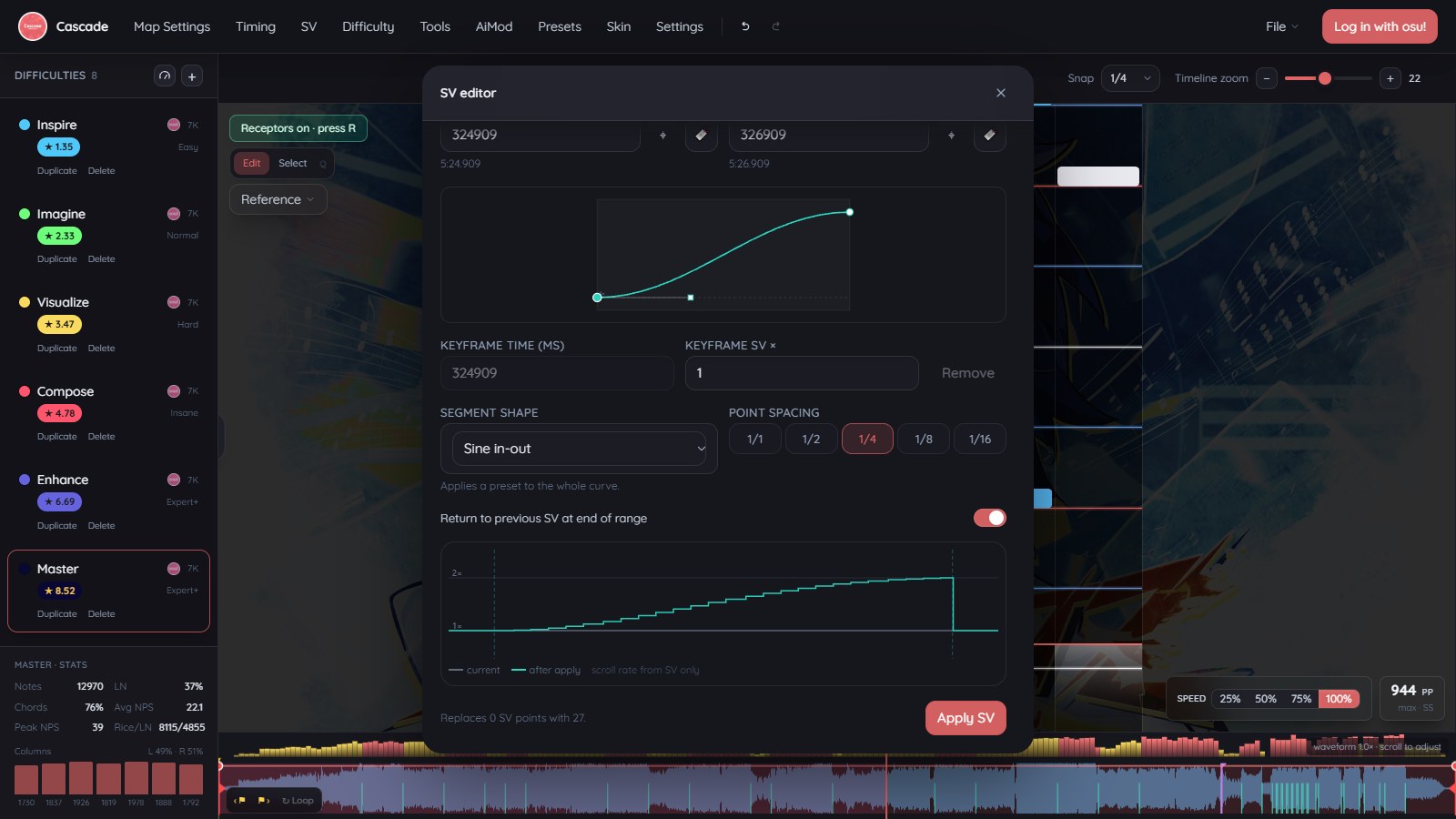
Task: Open the SV menu
Action: click(x=308, y=26)
